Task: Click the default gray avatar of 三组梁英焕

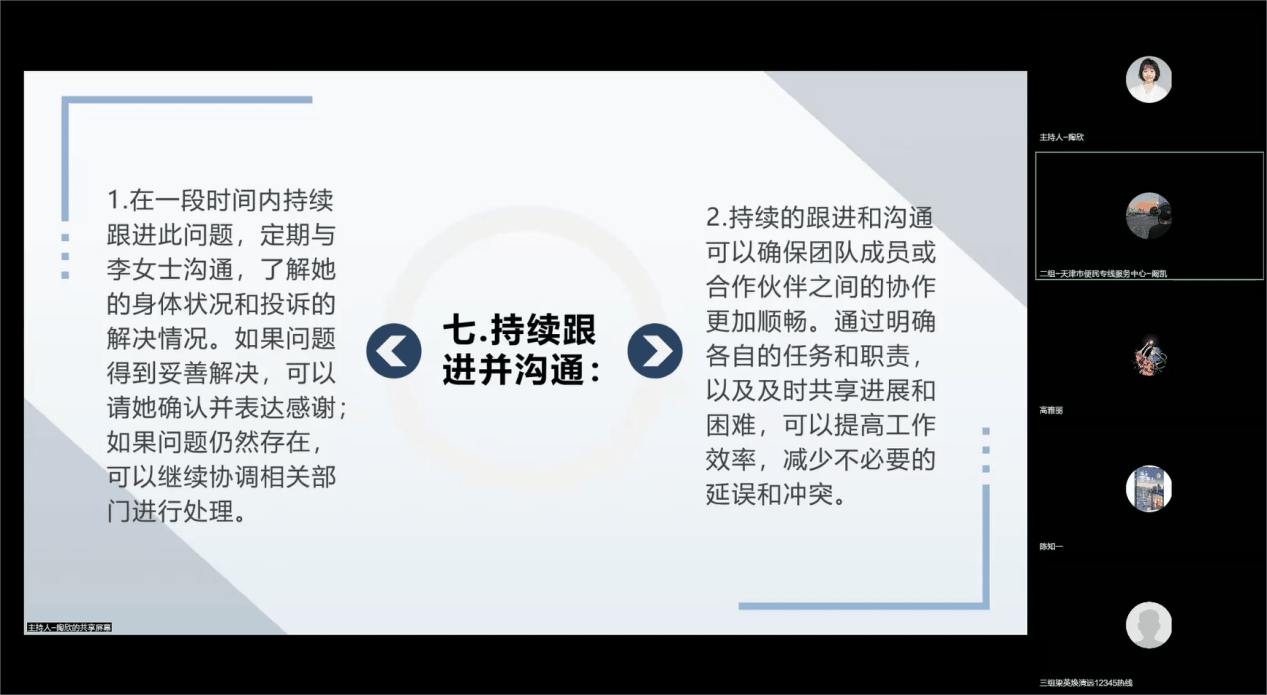Action: (1148, 625)
